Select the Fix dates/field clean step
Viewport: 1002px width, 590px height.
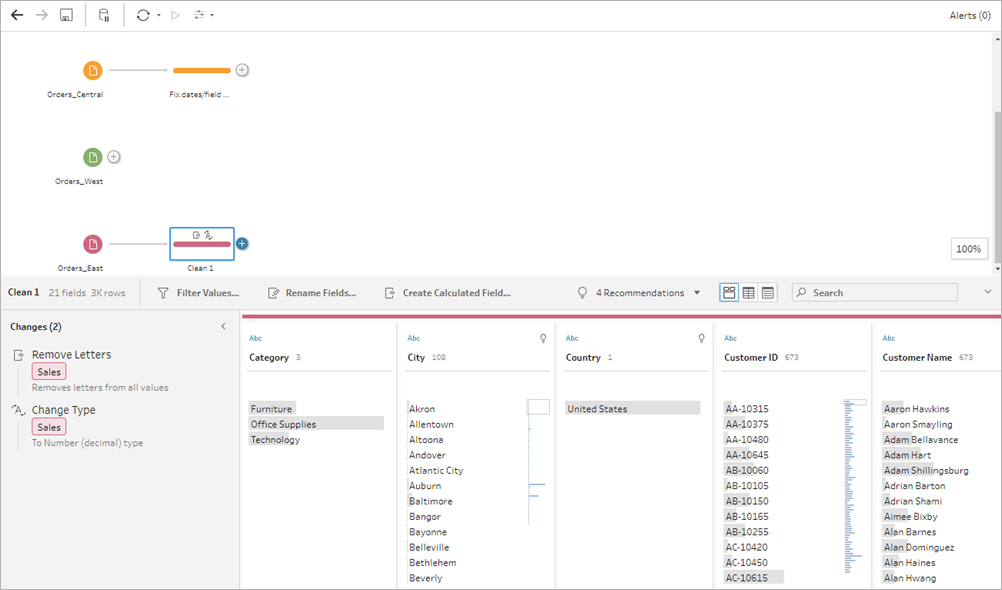coord(202,70)
